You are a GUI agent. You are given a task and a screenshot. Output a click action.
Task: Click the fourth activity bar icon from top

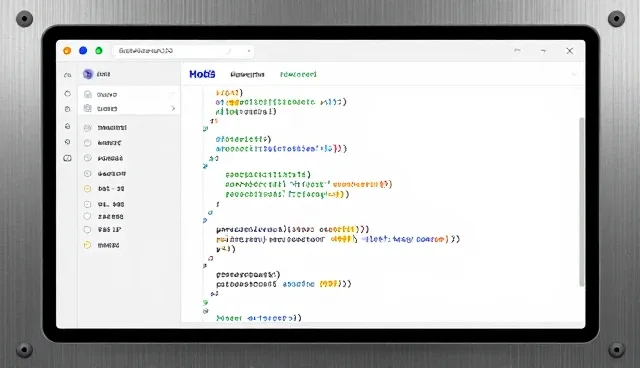[x=67, y=126]
